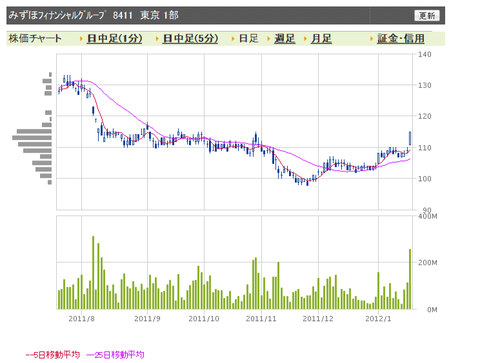Click the latest candlestick near 115
Image resolution: width=480 pixels, height=363 pixels.
pyautogui.click(x=410, y=138)
